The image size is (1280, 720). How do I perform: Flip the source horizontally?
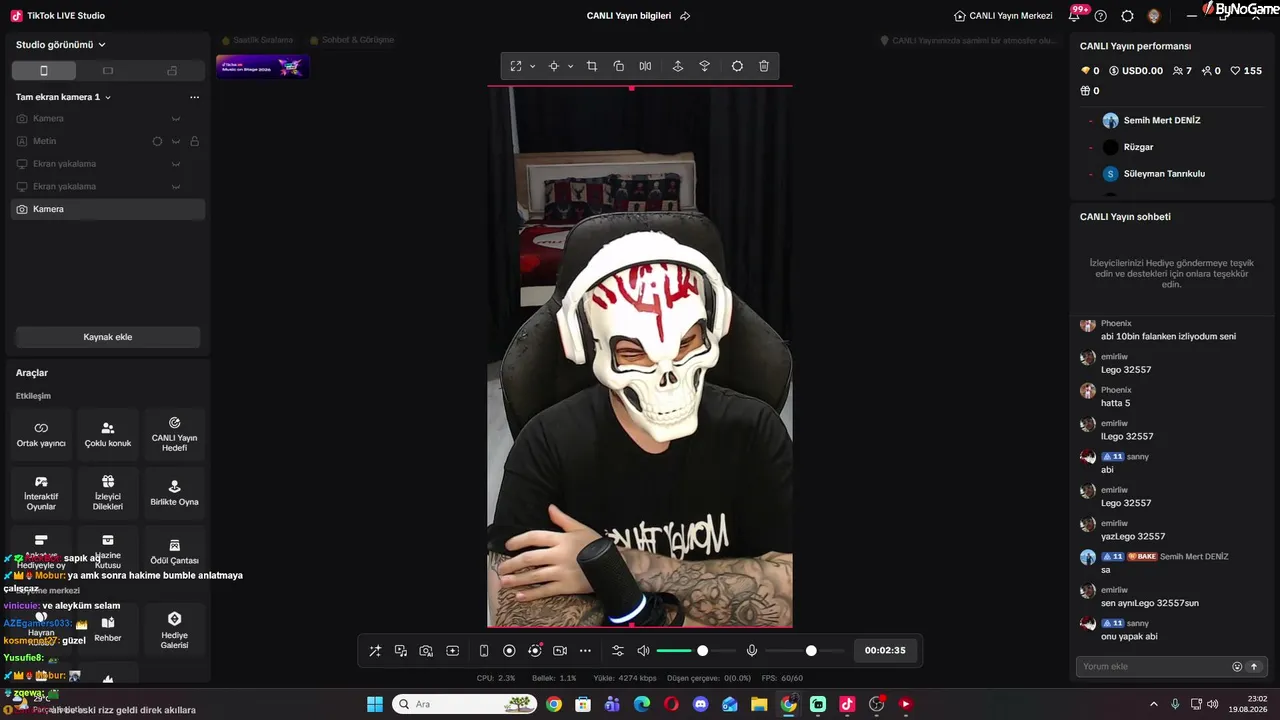click(645, 66)
